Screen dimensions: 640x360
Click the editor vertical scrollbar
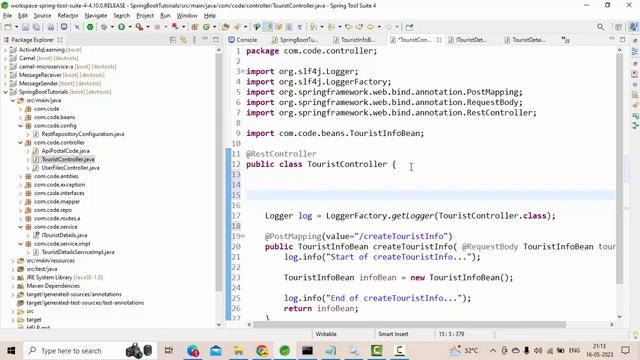tap(619, 169)
